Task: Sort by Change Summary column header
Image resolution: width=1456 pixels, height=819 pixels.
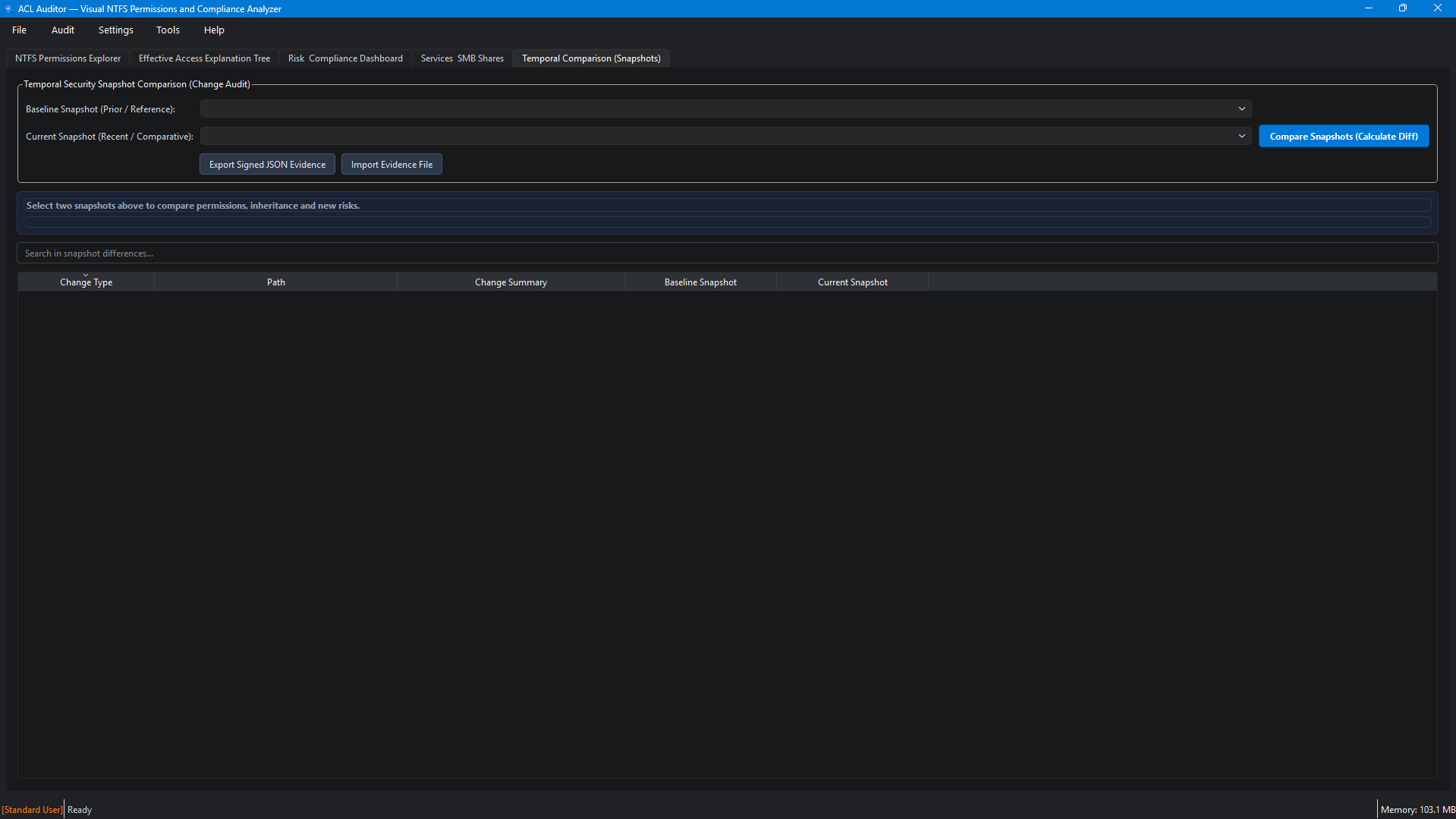Action: coord(511,282)
